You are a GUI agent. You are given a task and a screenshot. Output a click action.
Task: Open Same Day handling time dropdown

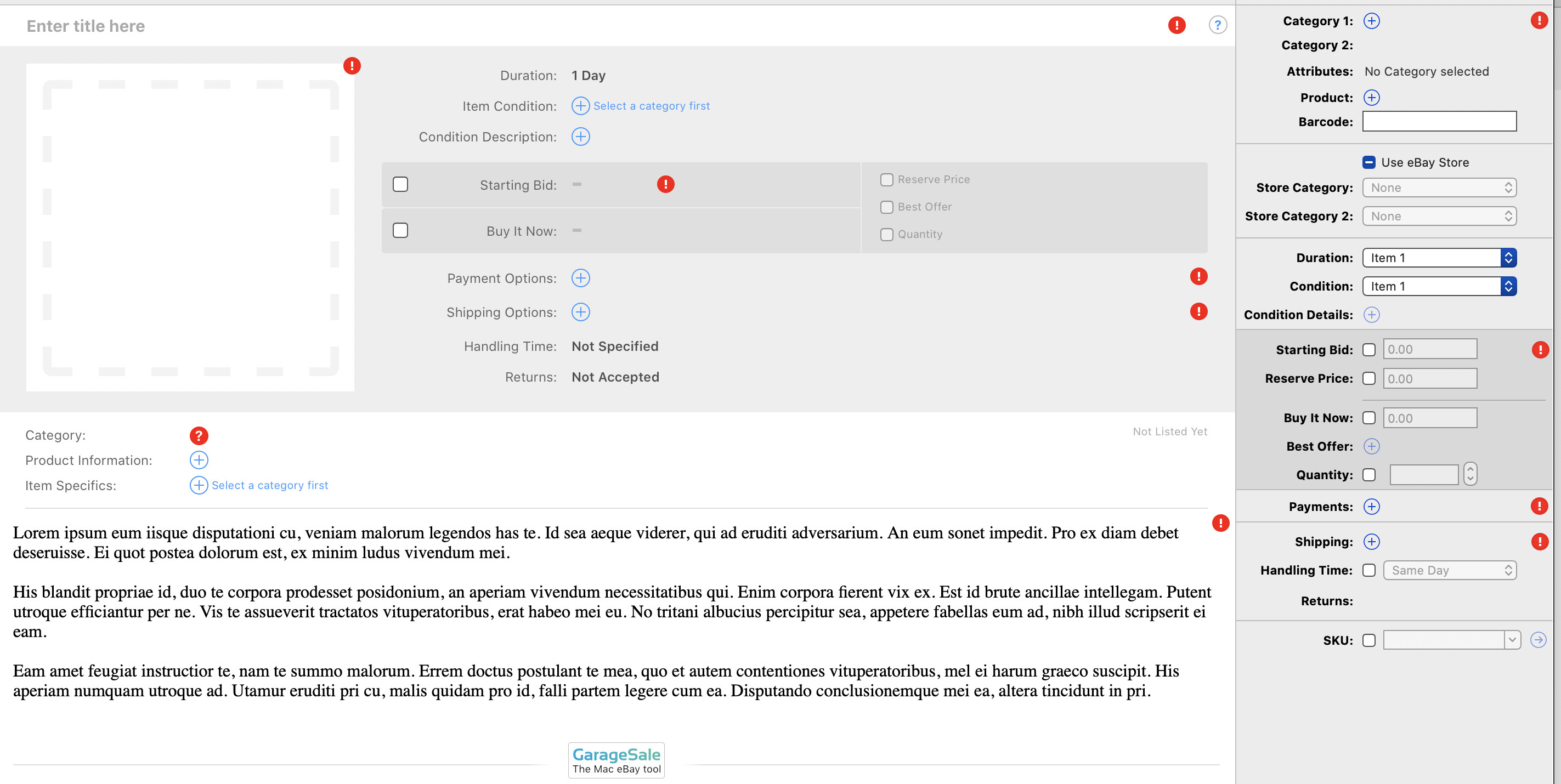pos(1449,570)
